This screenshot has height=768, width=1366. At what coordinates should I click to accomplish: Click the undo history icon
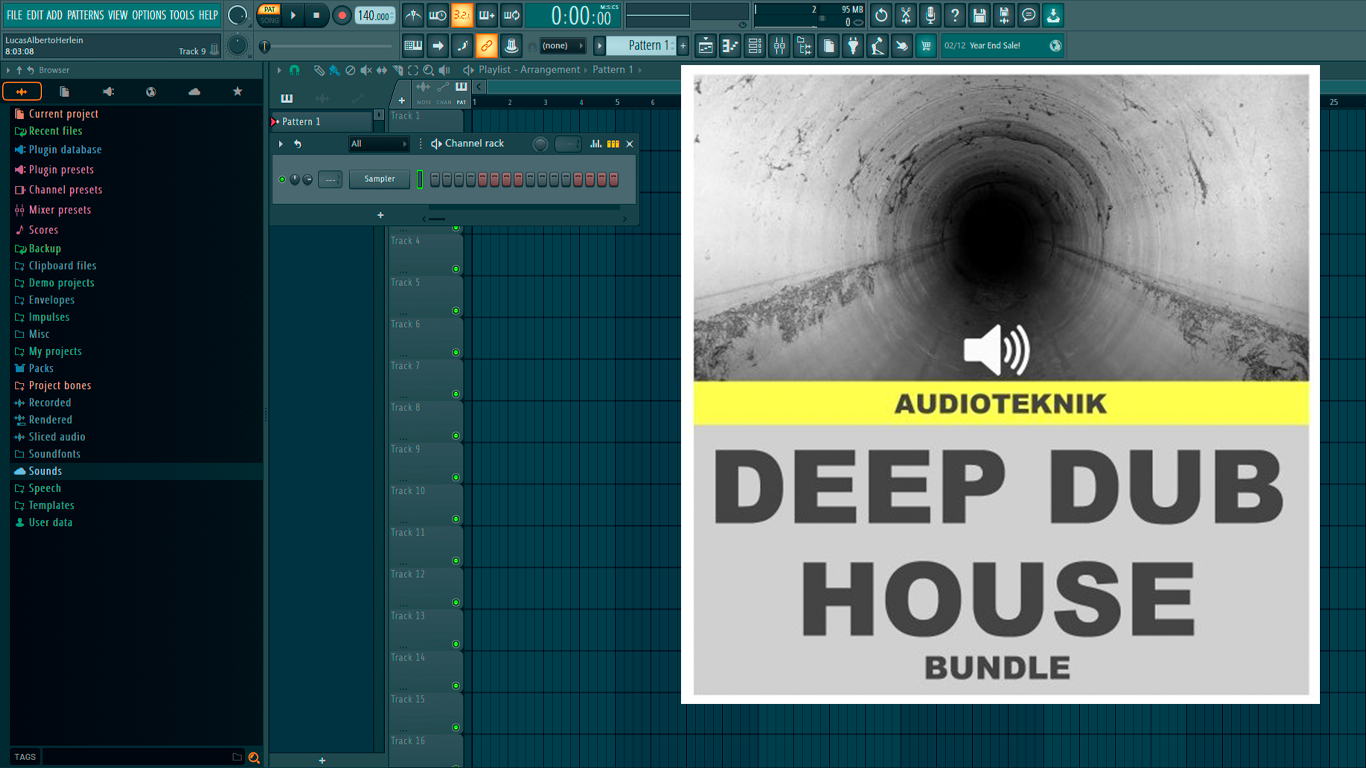coord(881,15)
